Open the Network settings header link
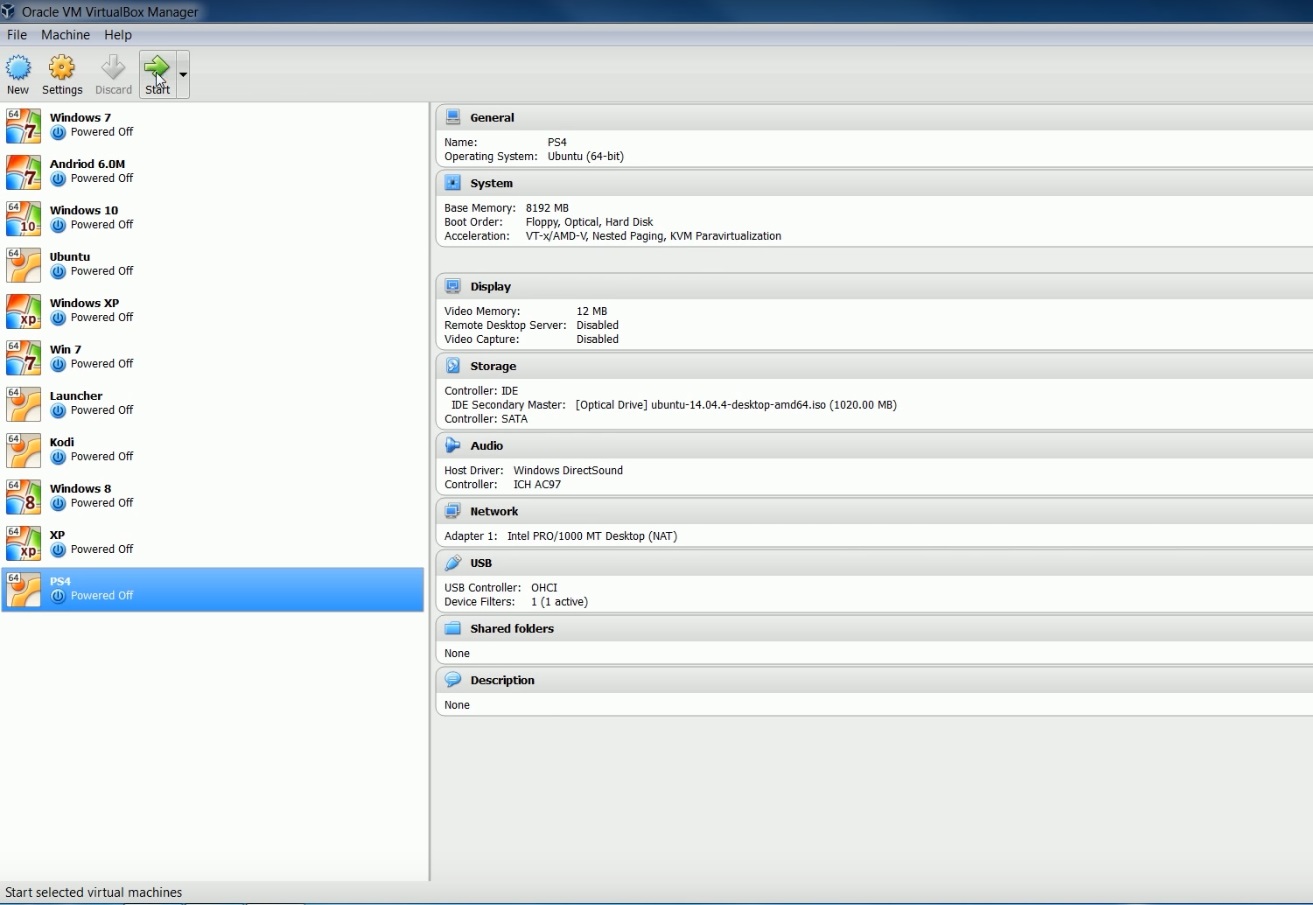Viewport: 1313px width, 905px height. click(x=494, y=512)
